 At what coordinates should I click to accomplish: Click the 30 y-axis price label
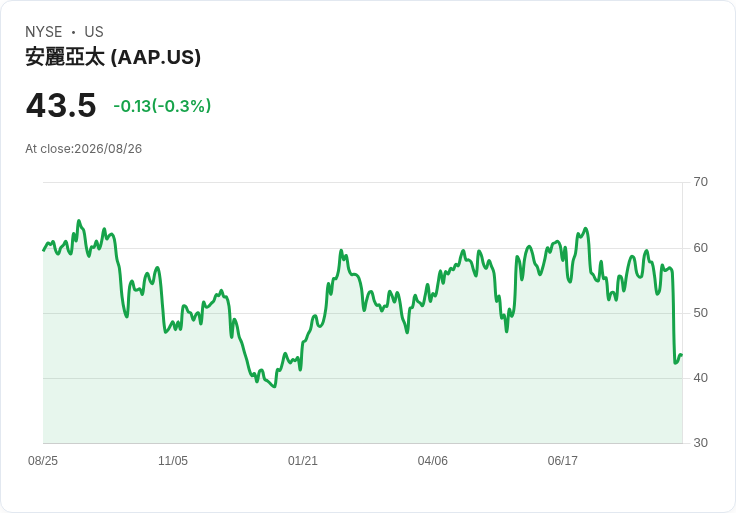pos(701,443)
